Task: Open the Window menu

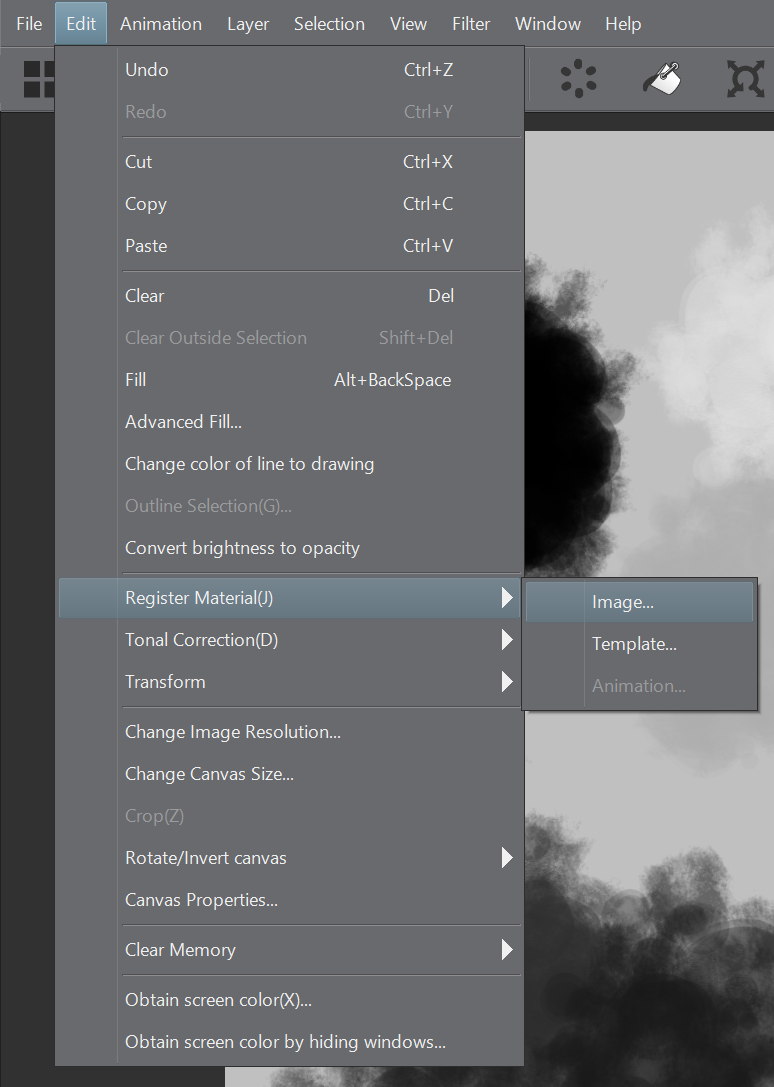Action: pyautogui.click(x=547, y=24)
